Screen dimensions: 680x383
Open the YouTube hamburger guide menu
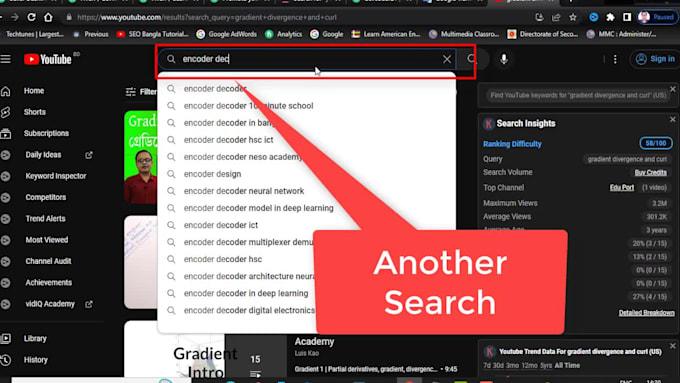[6, 59]
